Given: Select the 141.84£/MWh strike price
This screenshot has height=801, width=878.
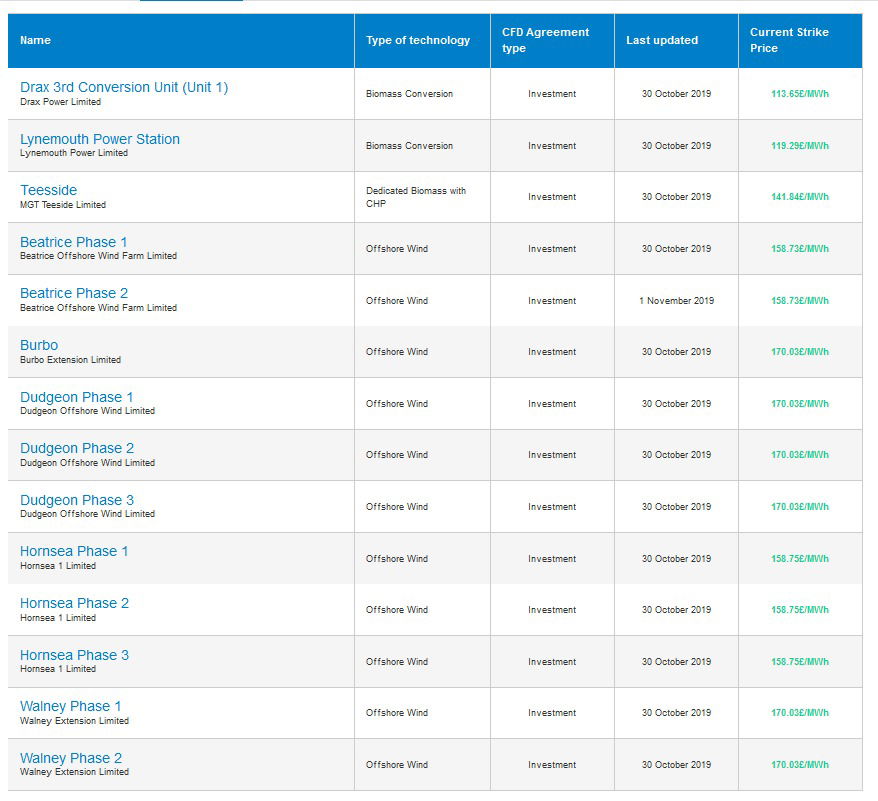Looking at the screenshot, I should click(800, 197).
